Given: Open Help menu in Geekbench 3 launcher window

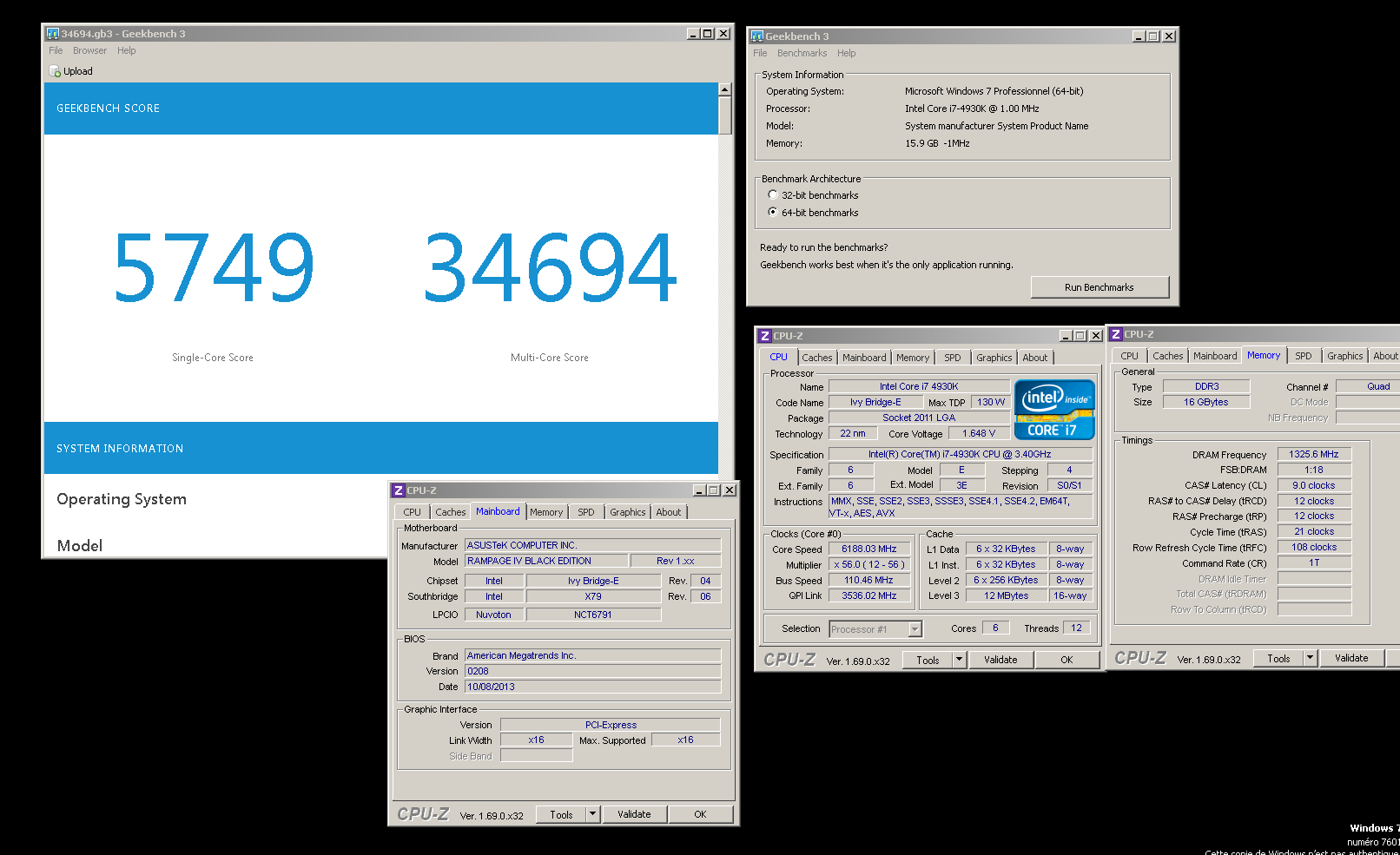Looking at the screenshot, I should [846, 53].
